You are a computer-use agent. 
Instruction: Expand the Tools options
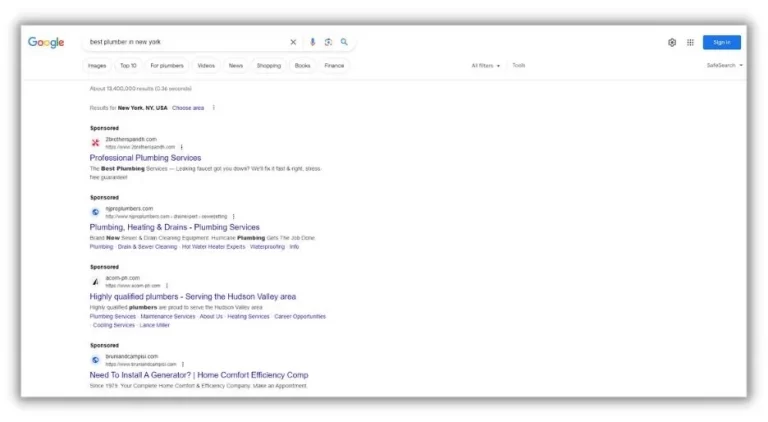518,66
